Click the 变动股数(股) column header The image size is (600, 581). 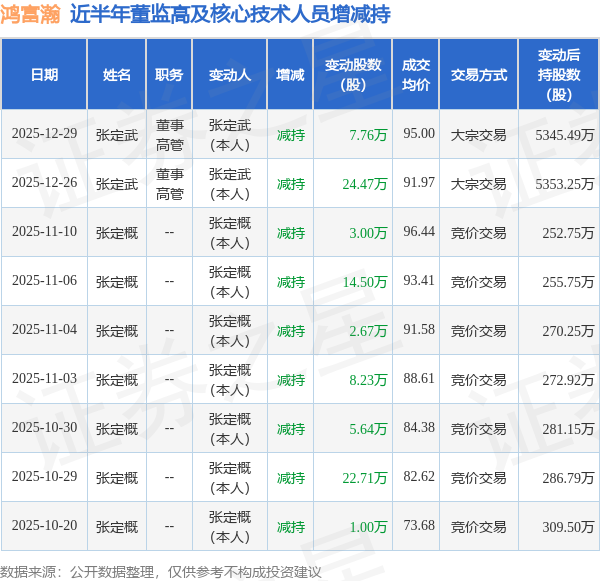(353, 75)
